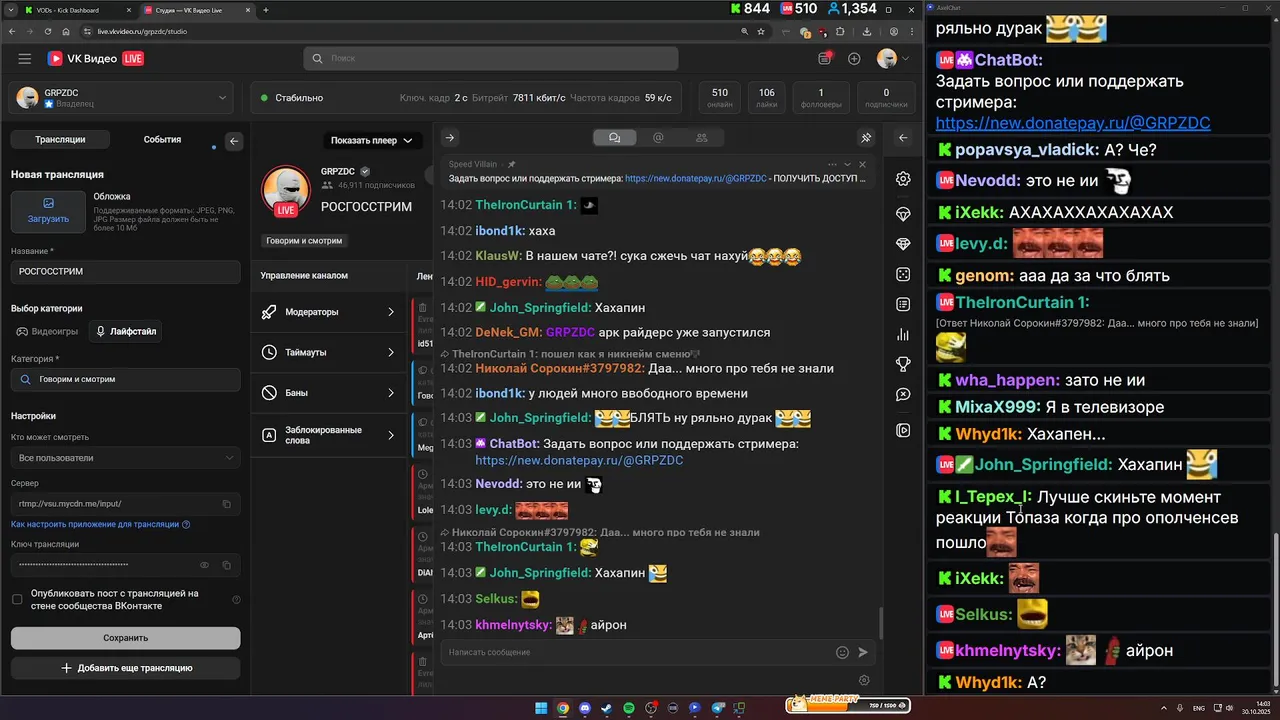The height and width of the screenshot is (720, 1280).
Task: Select the chat messages tab icon
Action: click(614, 138)
